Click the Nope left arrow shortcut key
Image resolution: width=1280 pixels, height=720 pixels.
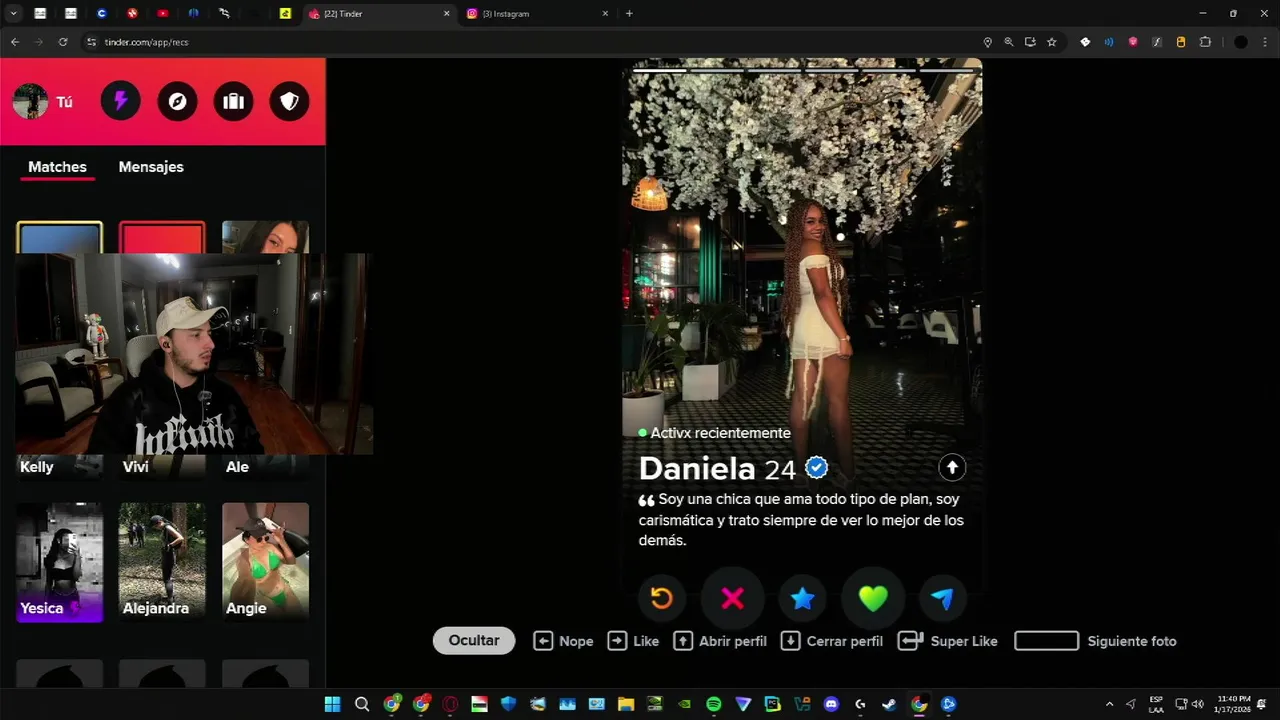[543, 641]
